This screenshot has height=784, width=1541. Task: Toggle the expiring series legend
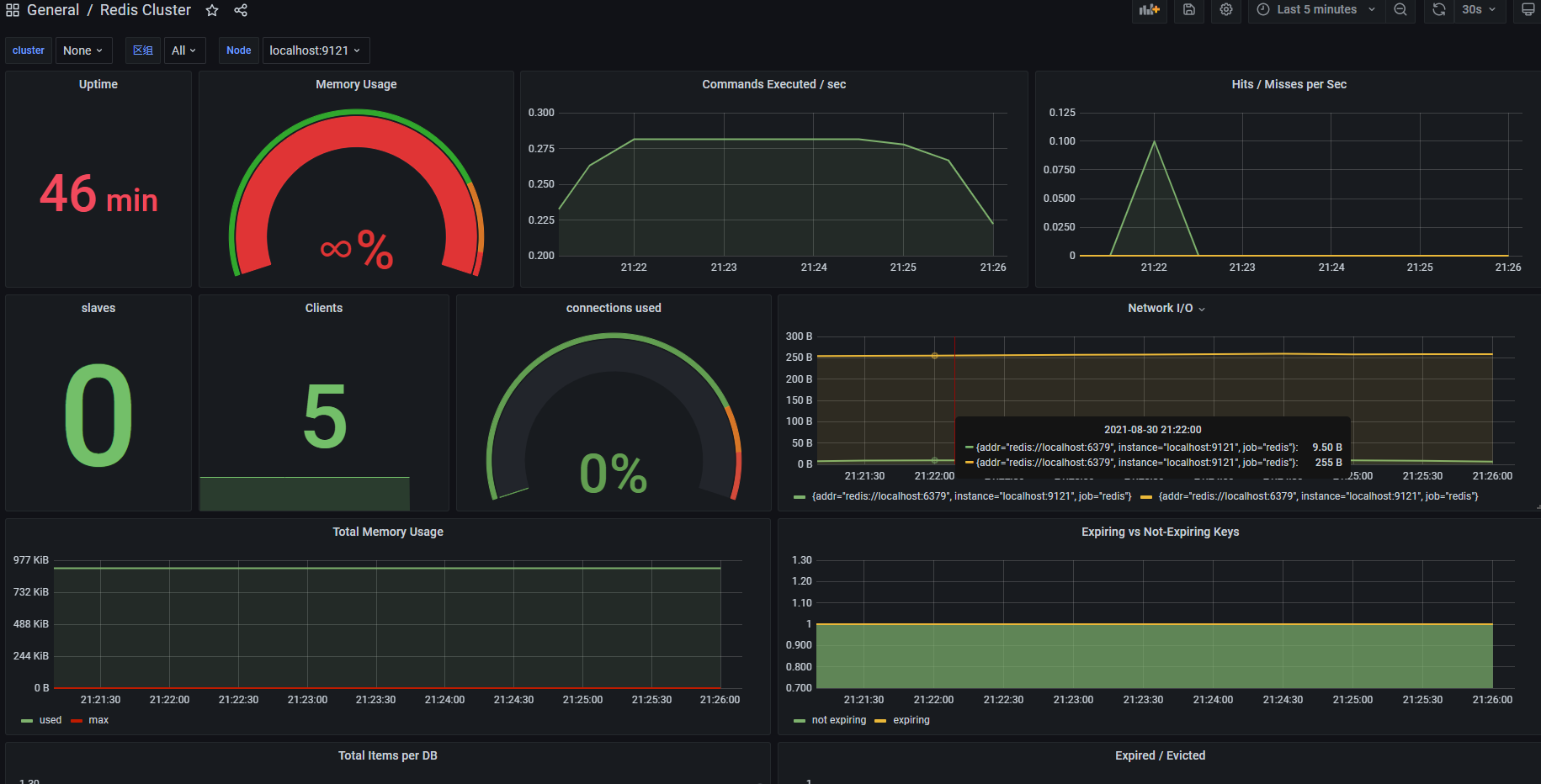[x=911, y=720]
